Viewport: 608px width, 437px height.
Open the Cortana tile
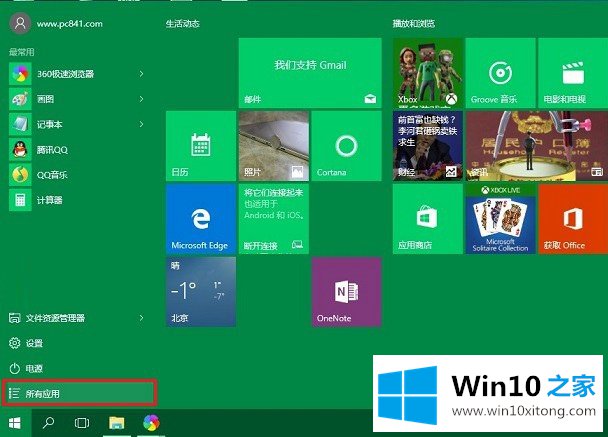(347, 146)
